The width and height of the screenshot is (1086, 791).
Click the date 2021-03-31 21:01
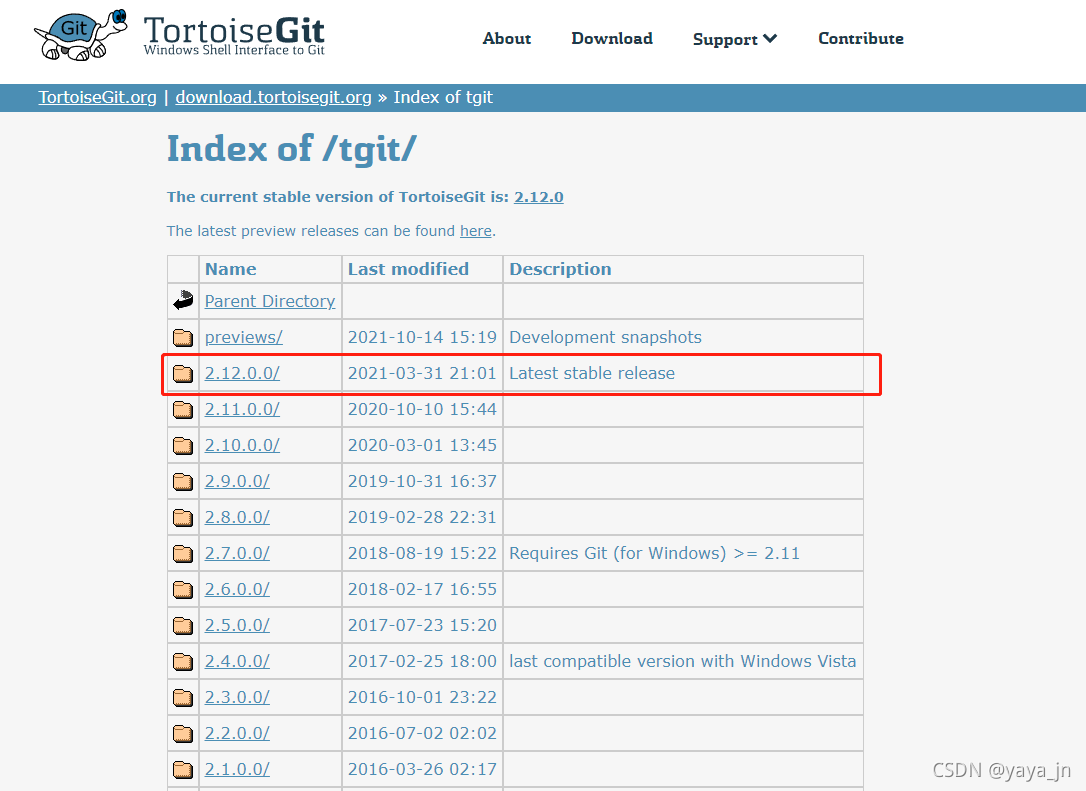[x=422, y=373]
